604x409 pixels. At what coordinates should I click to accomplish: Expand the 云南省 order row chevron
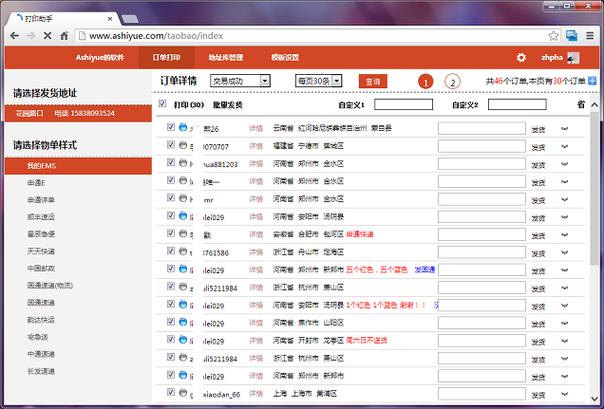click(x=564, y=129)
